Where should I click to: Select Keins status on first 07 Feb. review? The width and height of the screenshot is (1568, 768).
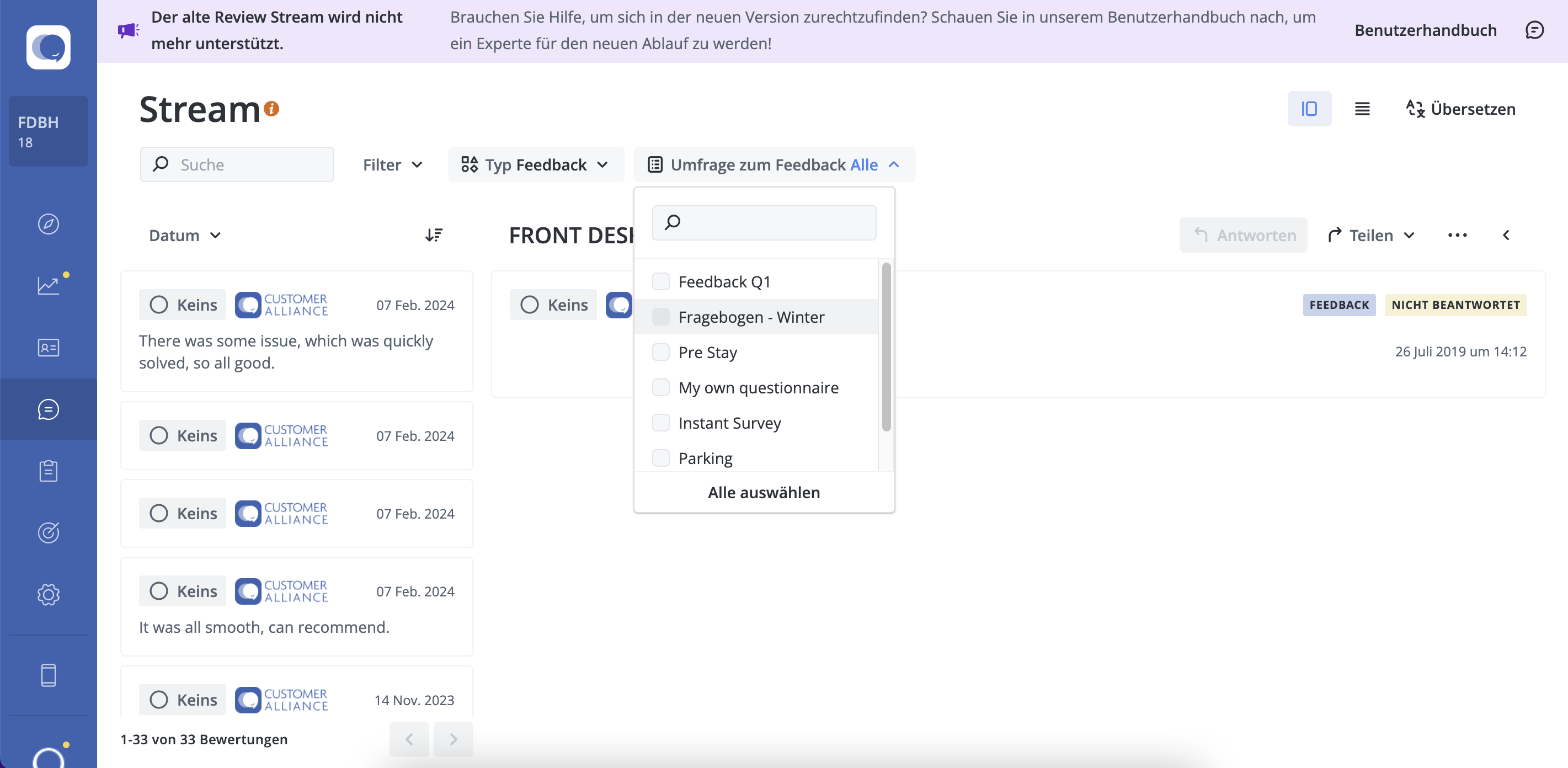tap(183, 305)
